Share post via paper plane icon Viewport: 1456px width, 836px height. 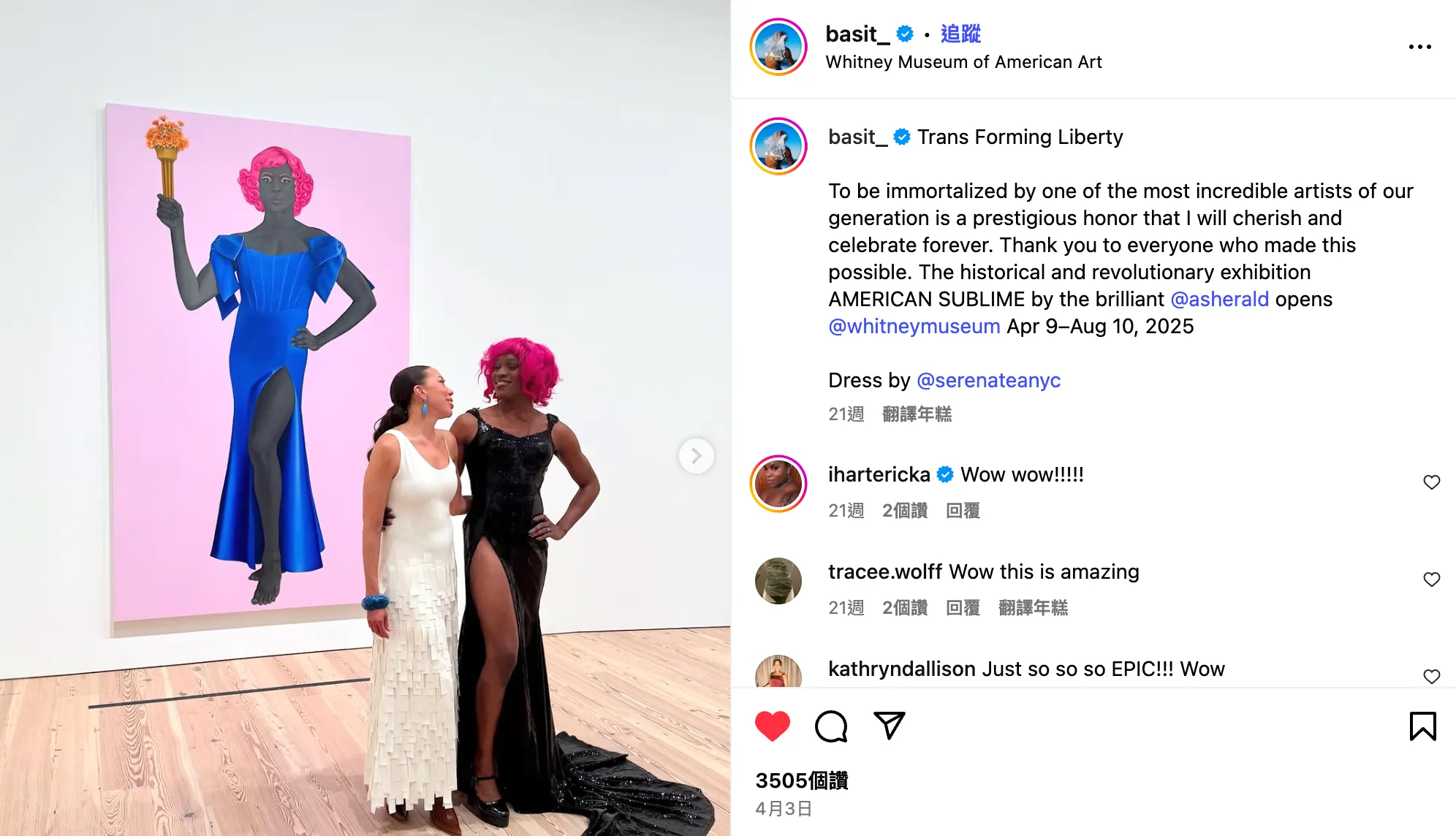(890, 725)
